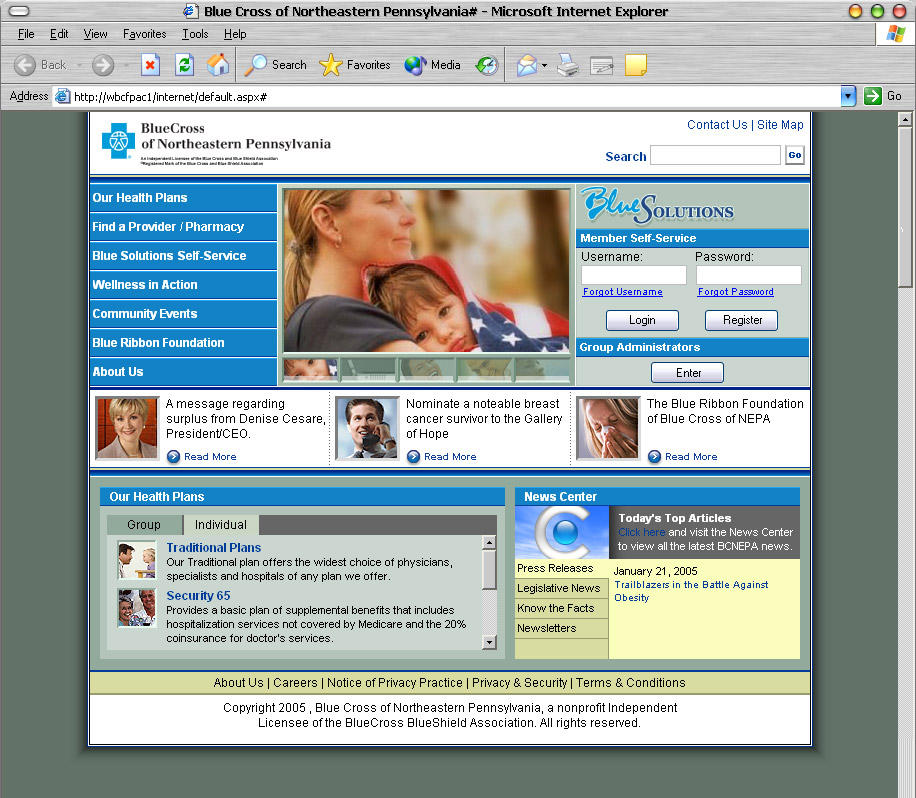
Task: Open Legislative News in News Center
Action: click(x=561, y=588)
